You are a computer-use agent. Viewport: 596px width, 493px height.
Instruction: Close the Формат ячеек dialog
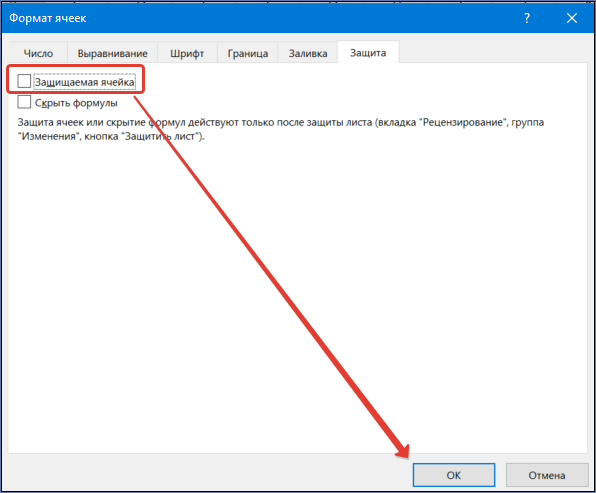click(x=572, y=18)
